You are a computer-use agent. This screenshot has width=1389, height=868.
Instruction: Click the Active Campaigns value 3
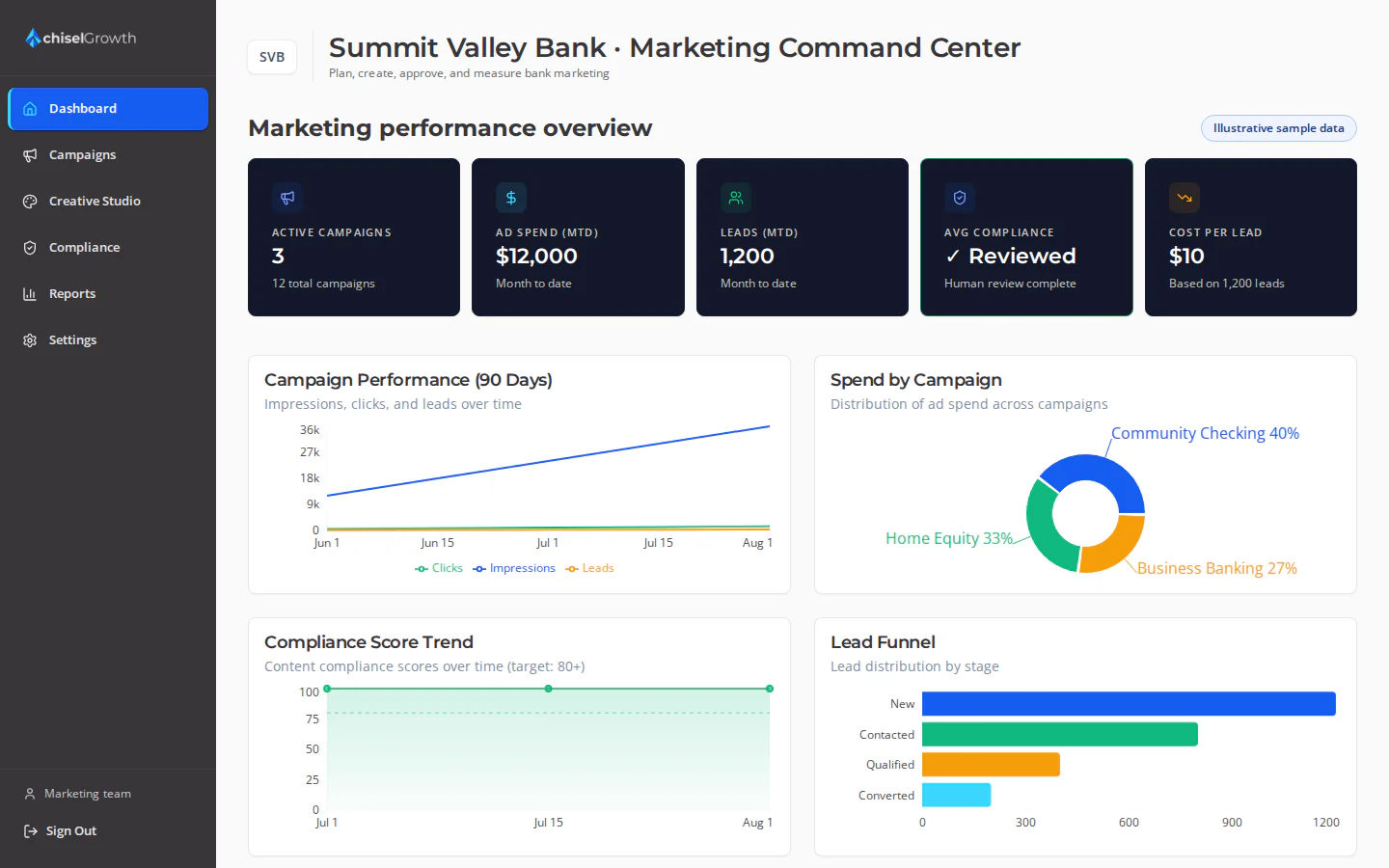[278, 256]
